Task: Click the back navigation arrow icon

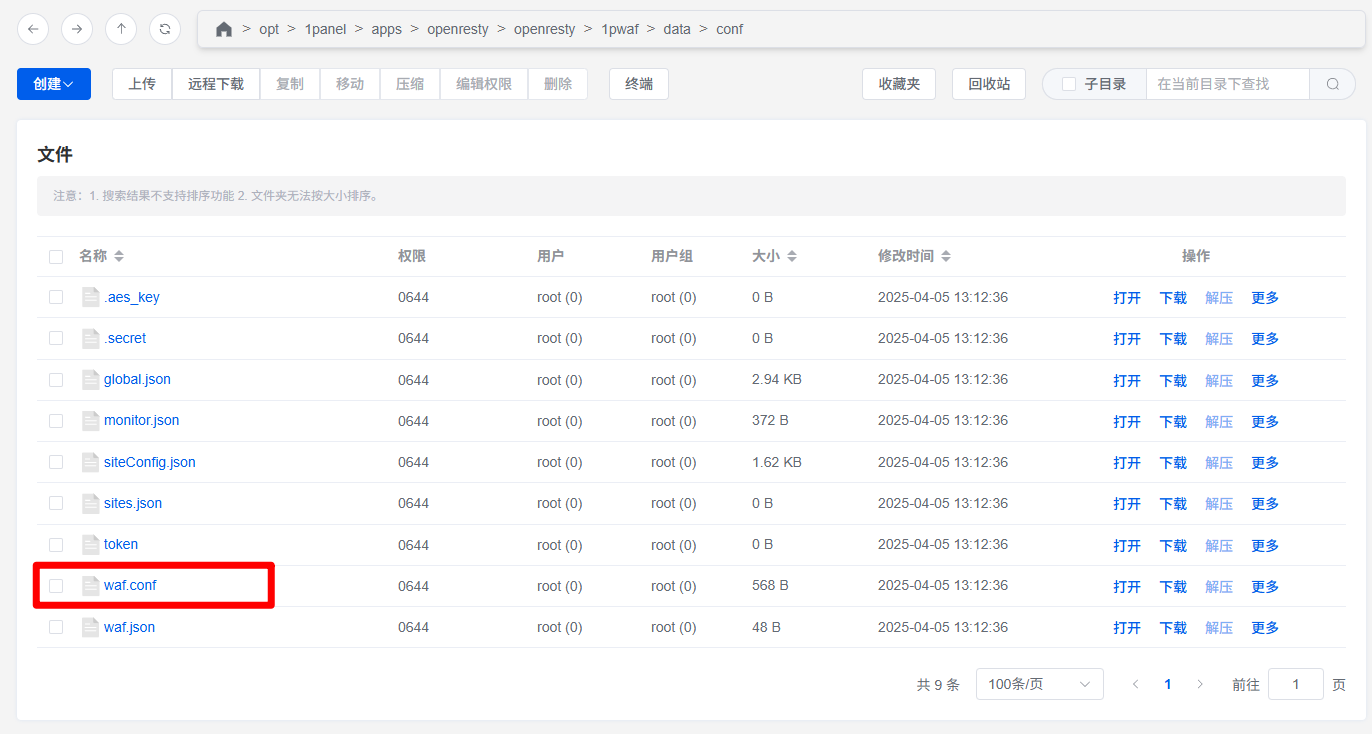Action: click(33, 29)
